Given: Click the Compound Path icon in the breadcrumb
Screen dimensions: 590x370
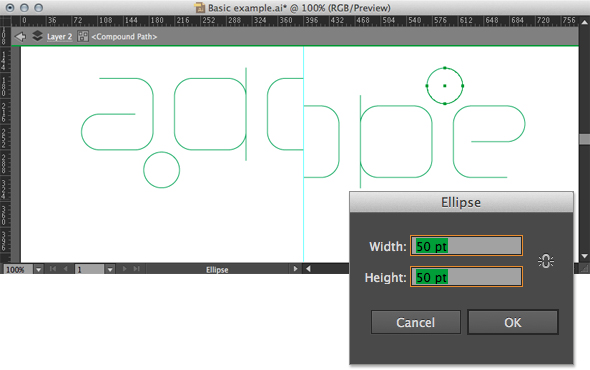Looking at the screenshot, I should click(x=83, y=37).
